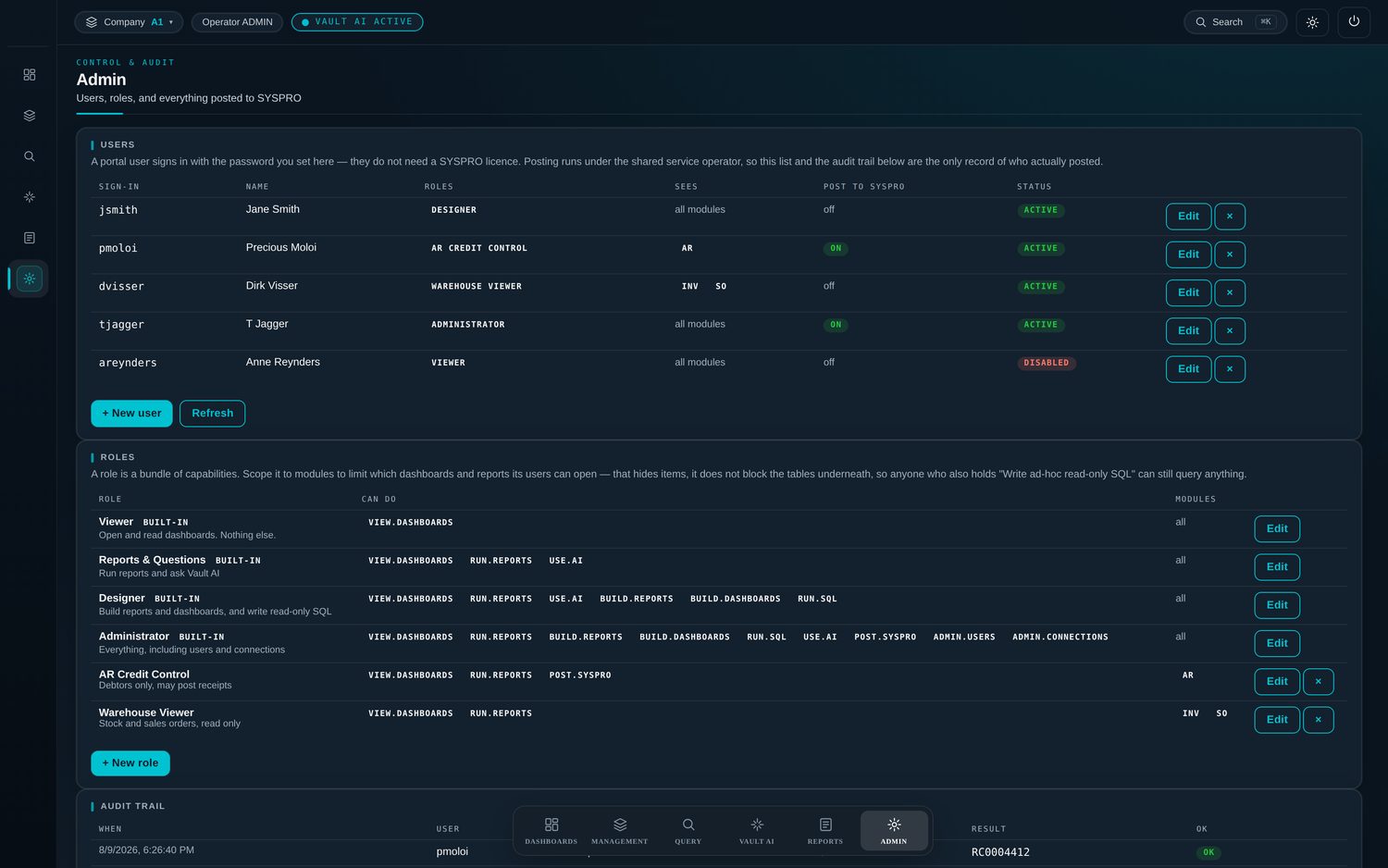Edit user dvisser
This screenshot has width=1388, height=868.
(1188, 292)
